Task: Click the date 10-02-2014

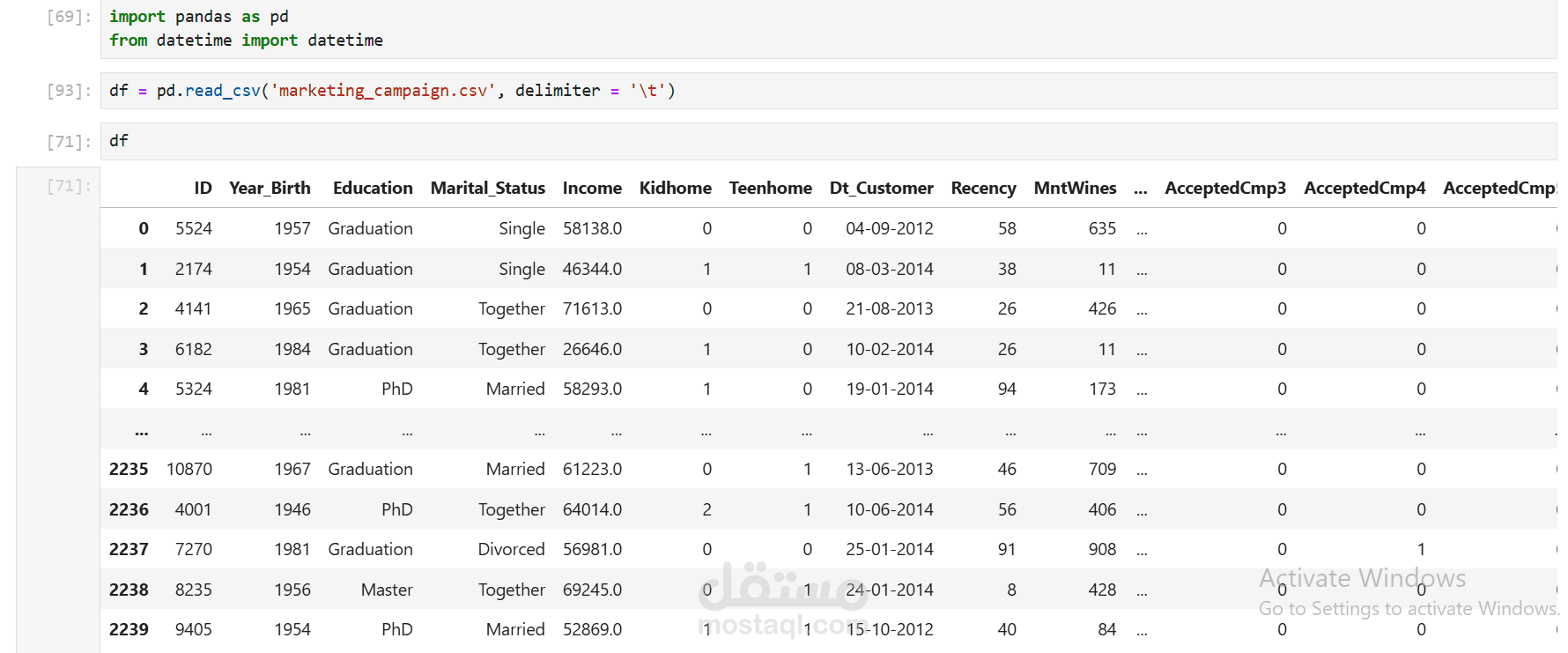Action: (x=890, y=349)
